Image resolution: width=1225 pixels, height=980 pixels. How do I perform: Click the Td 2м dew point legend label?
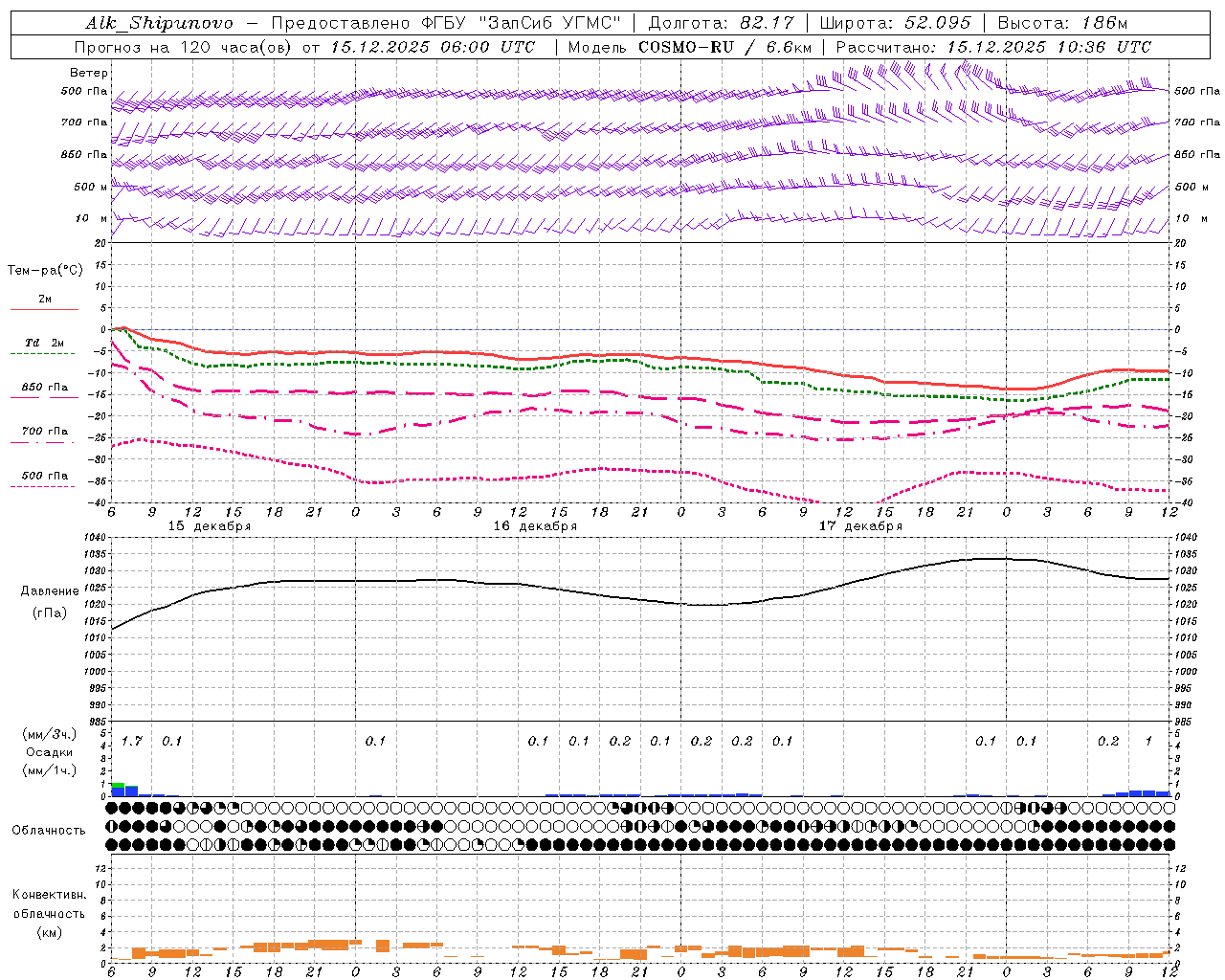45,343
